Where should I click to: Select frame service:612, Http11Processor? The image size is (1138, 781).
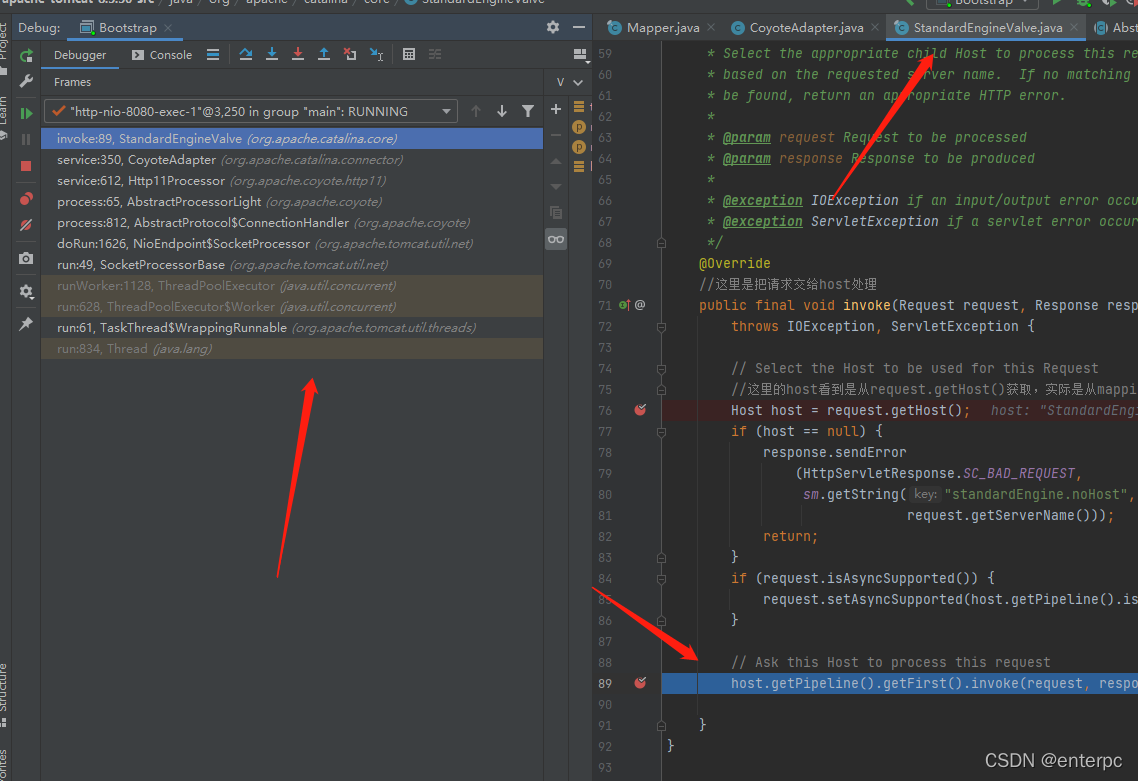tap(292, 181)
